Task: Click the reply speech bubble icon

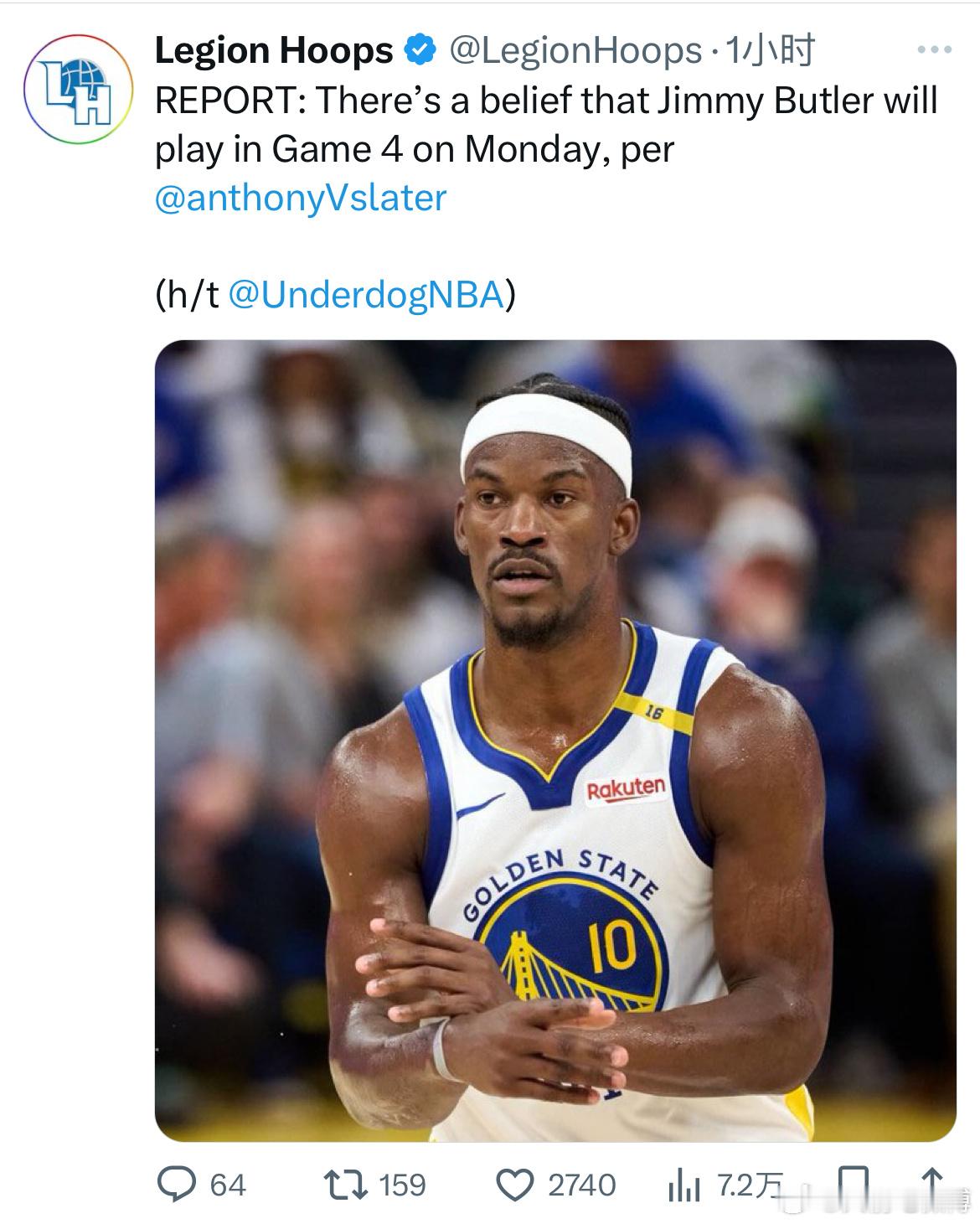Action: point(177,1184)
